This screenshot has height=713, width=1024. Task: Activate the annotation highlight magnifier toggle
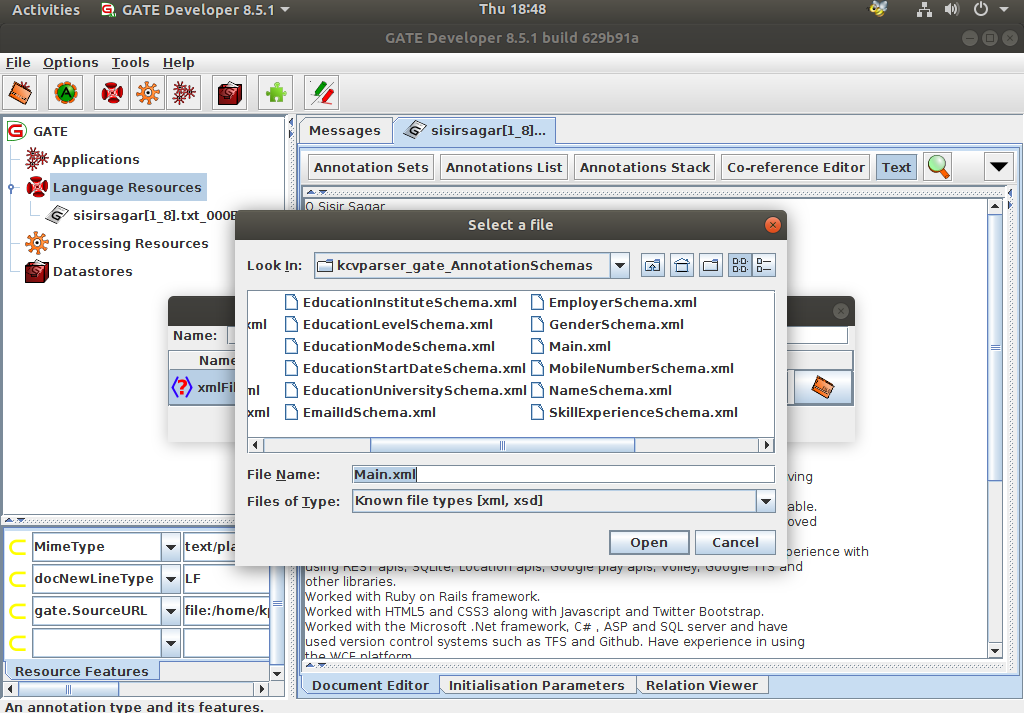click(937, 167)
